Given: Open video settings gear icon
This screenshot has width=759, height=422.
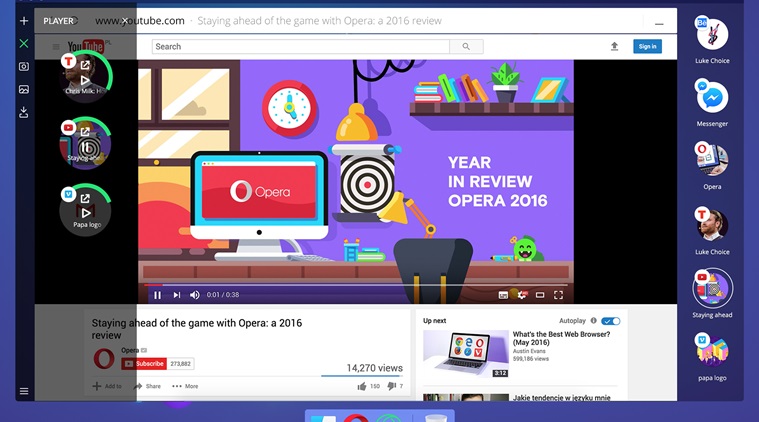Looking at the screenshot, I should coord(522,295).
